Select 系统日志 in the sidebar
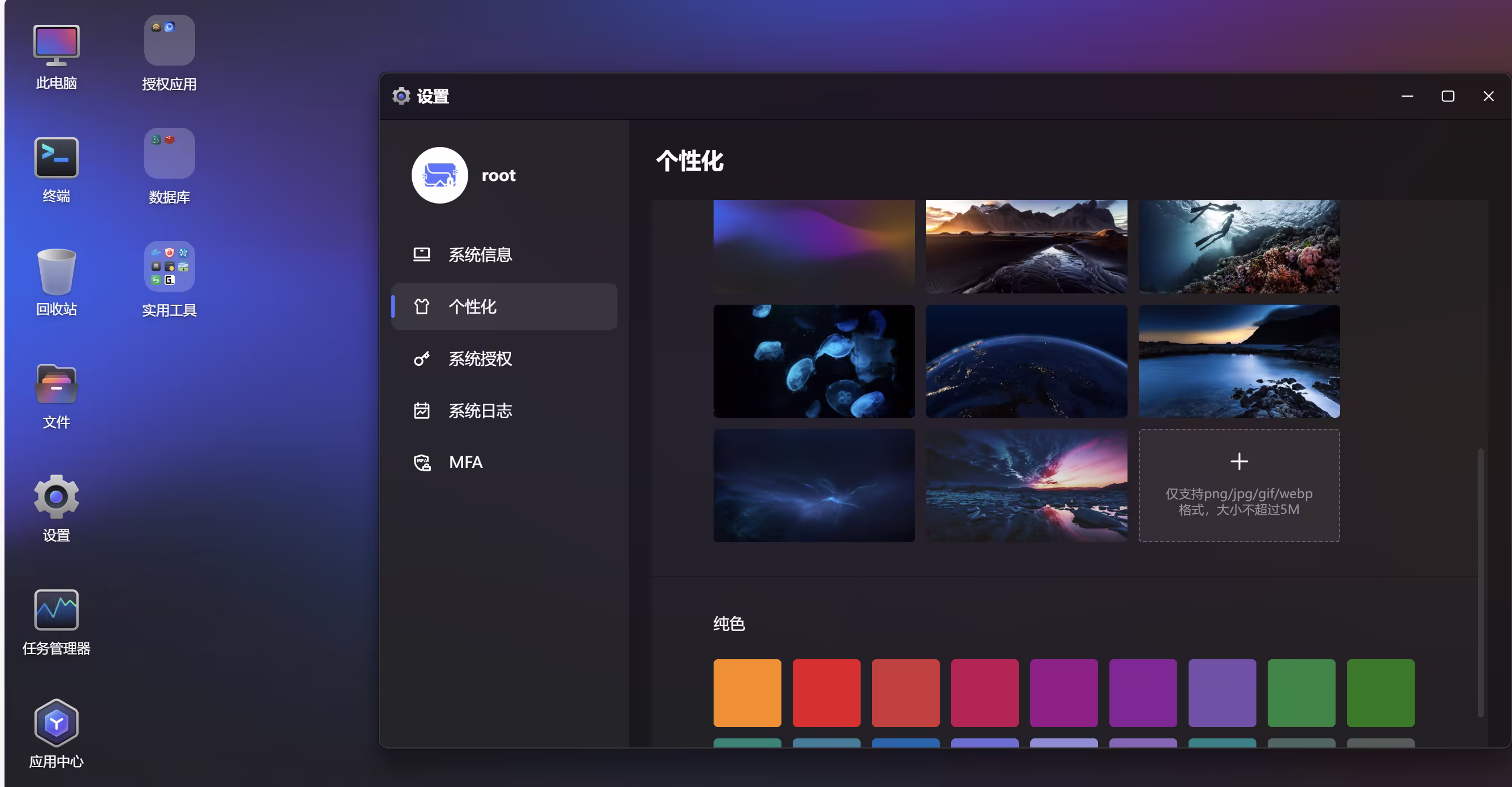The width and height of the screenshot is (1512, 787). [479, 411]
